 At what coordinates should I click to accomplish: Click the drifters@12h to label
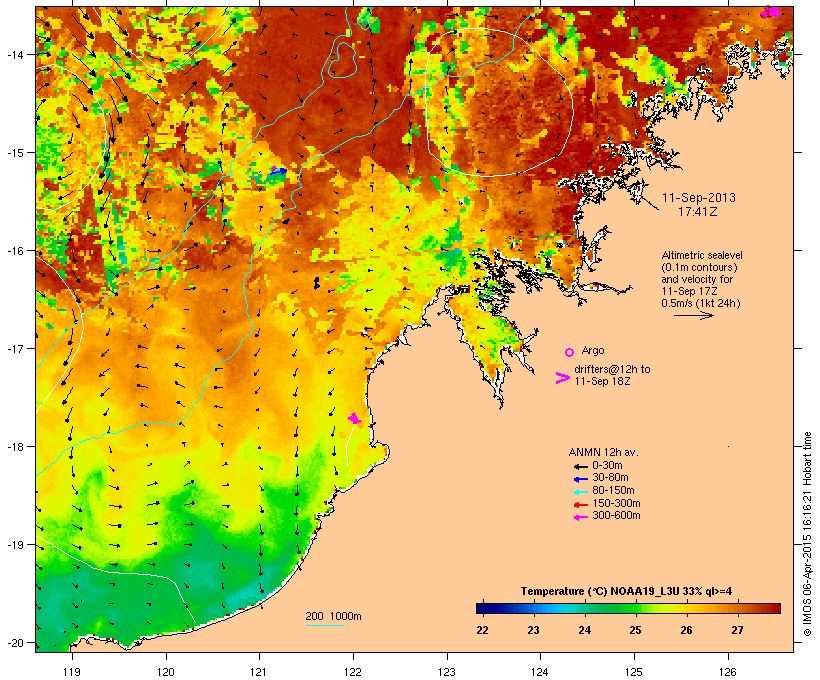[x=612, y=369]
